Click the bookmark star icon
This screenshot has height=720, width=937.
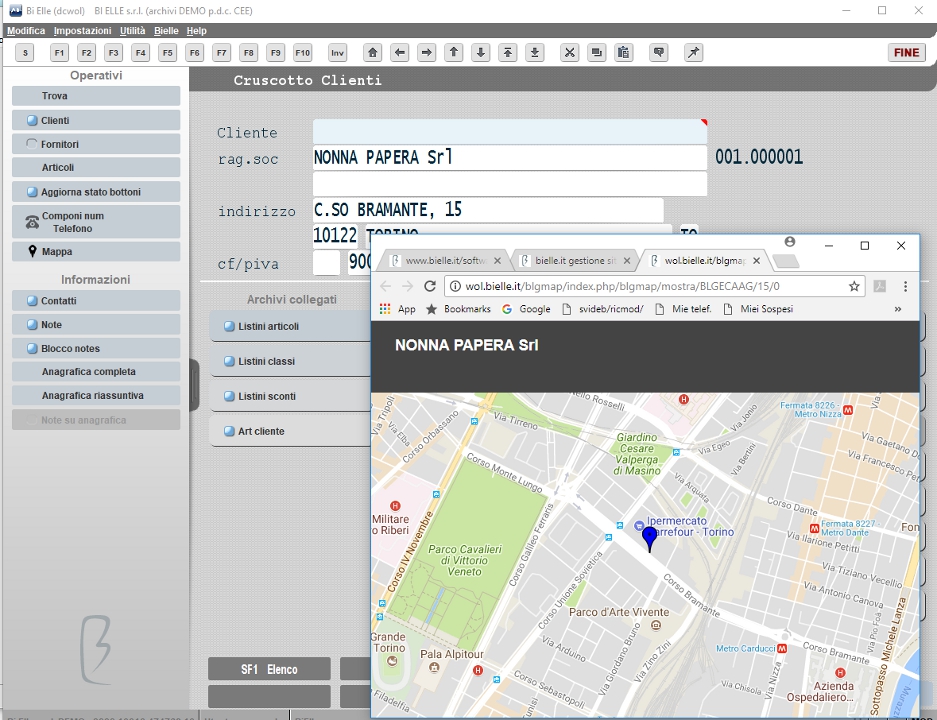tap(854, 286)
